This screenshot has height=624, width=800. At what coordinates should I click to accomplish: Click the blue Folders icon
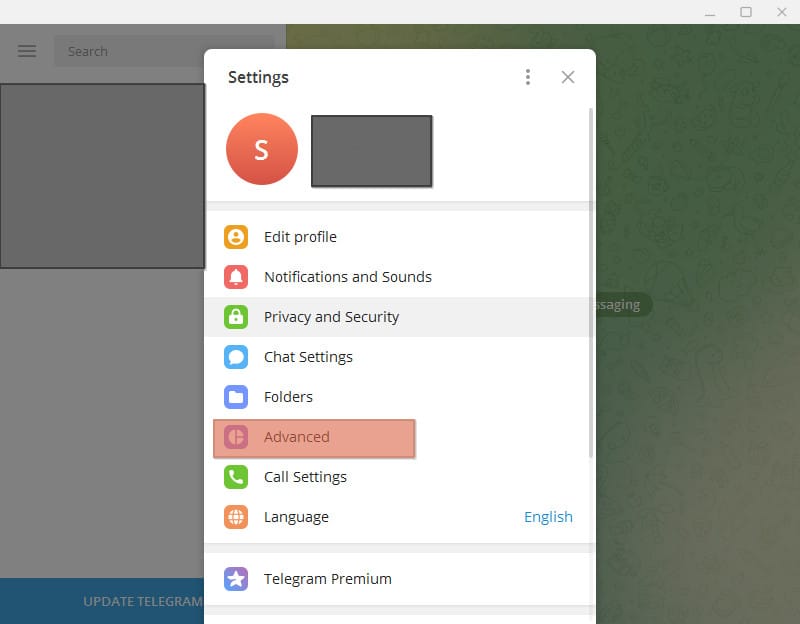(236, 397)
